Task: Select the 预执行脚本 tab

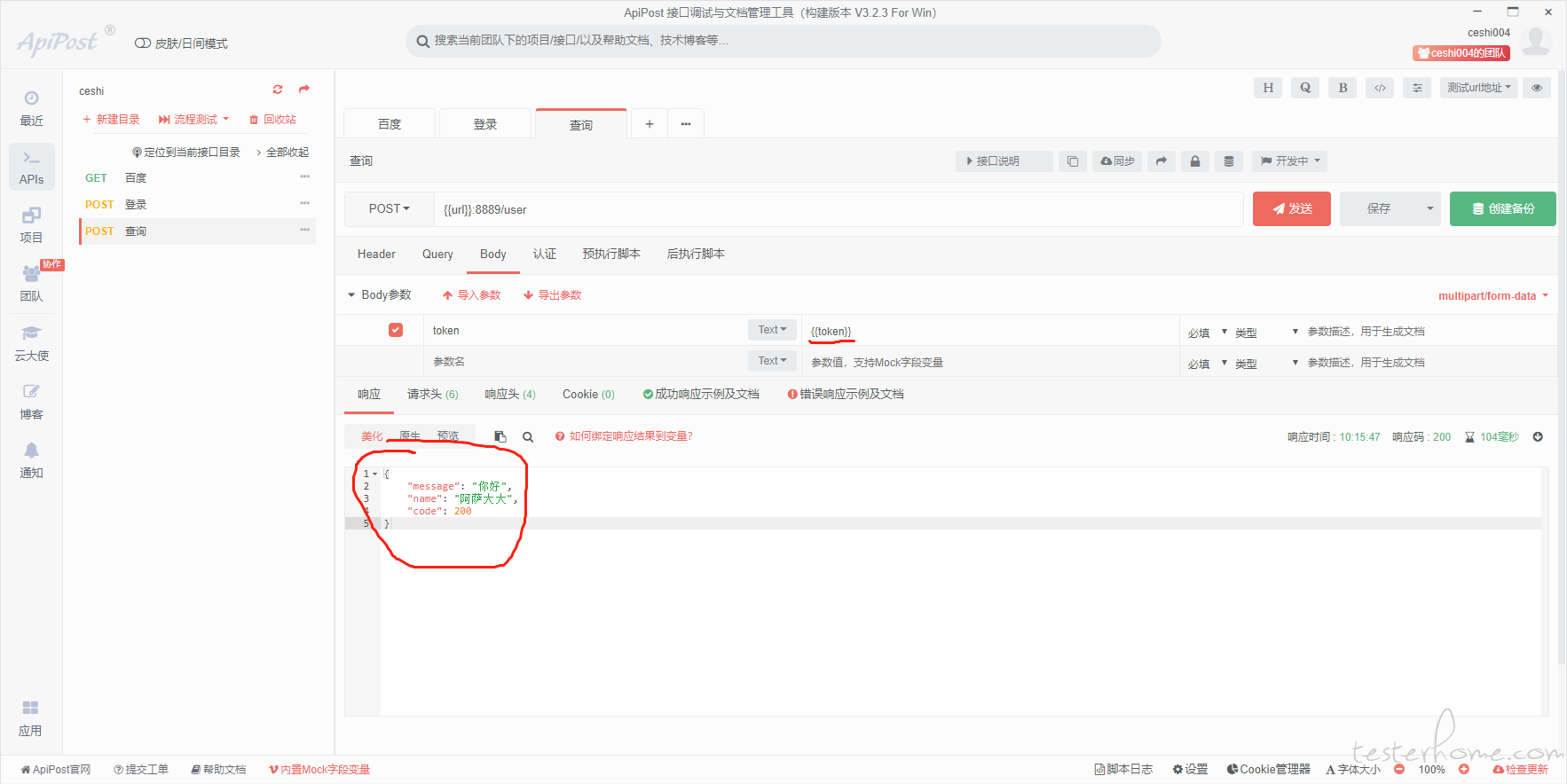Action: coord(611,255)
